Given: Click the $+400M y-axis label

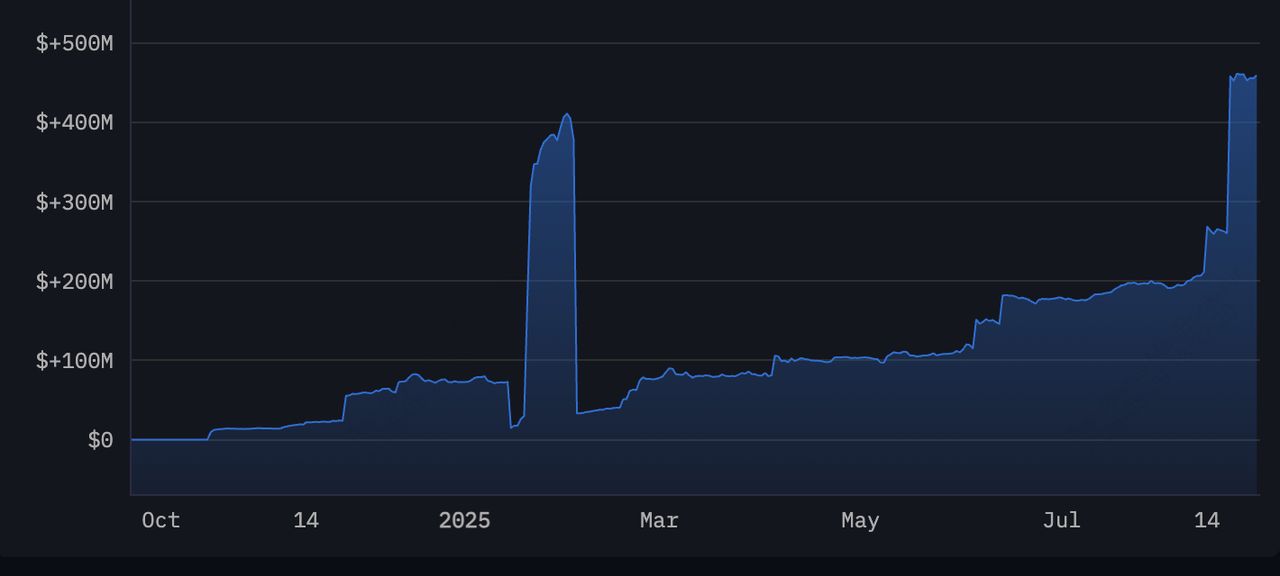Looking at the screenshot, I should [x=74, y=122].
